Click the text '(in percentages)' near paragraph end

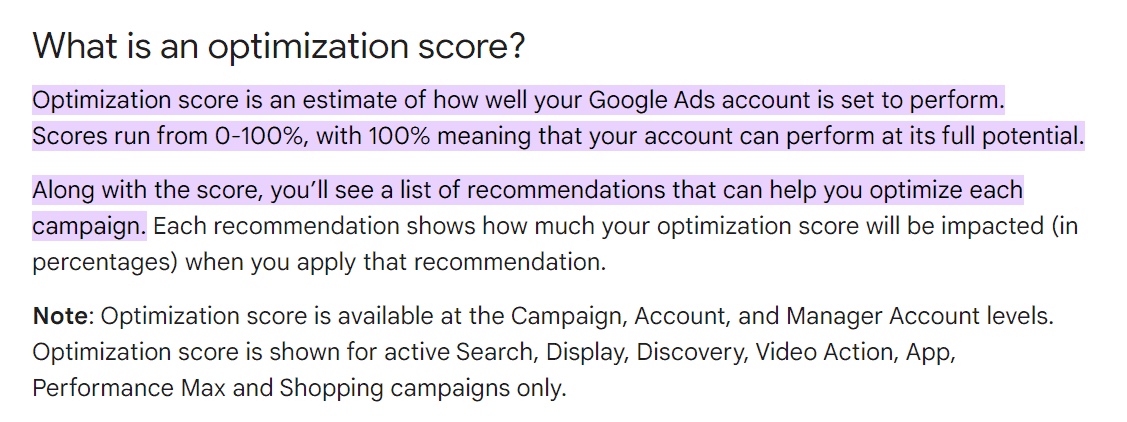[x=555, y=244]
